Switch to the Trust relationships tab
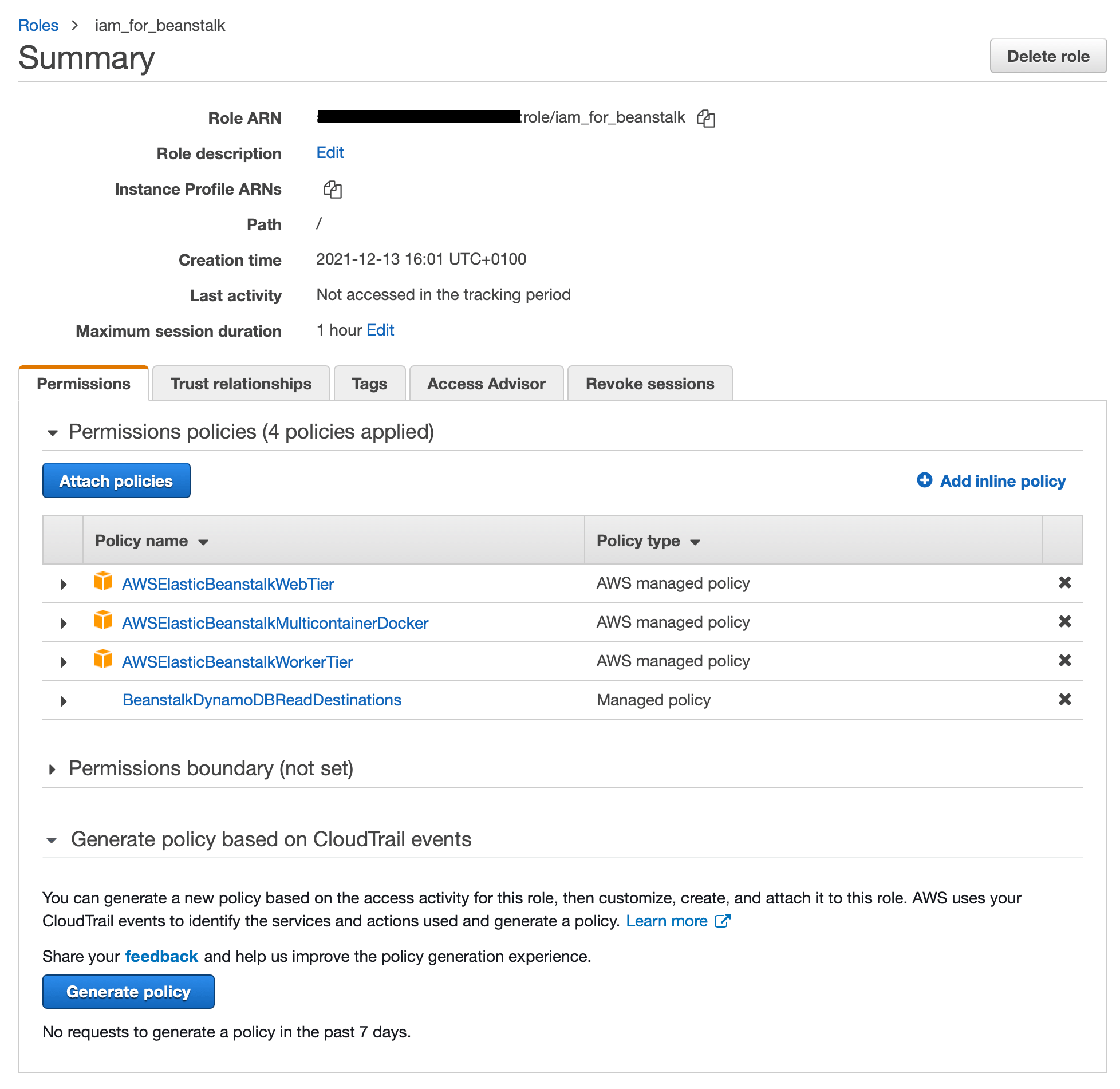Screen dimensions: 1120x1089 click(x=240, y=384)
